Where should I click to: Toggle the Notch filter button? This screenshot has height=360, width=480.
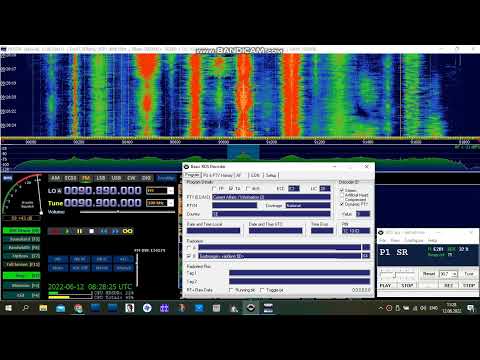pyautogui.click(x=102, y=268)
